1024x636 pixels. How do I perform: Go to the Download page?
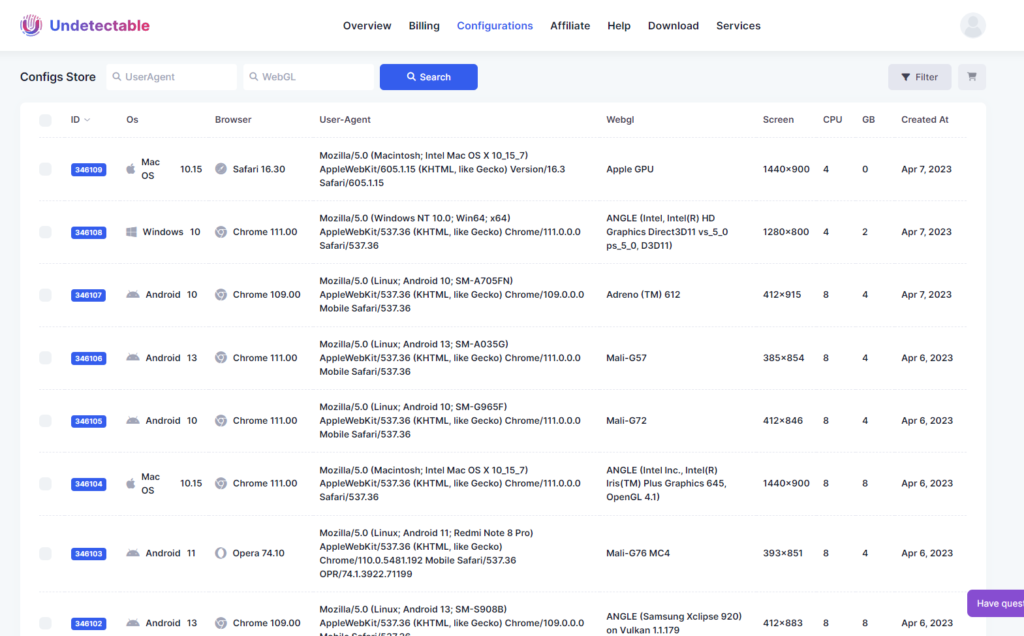[673, 25]
